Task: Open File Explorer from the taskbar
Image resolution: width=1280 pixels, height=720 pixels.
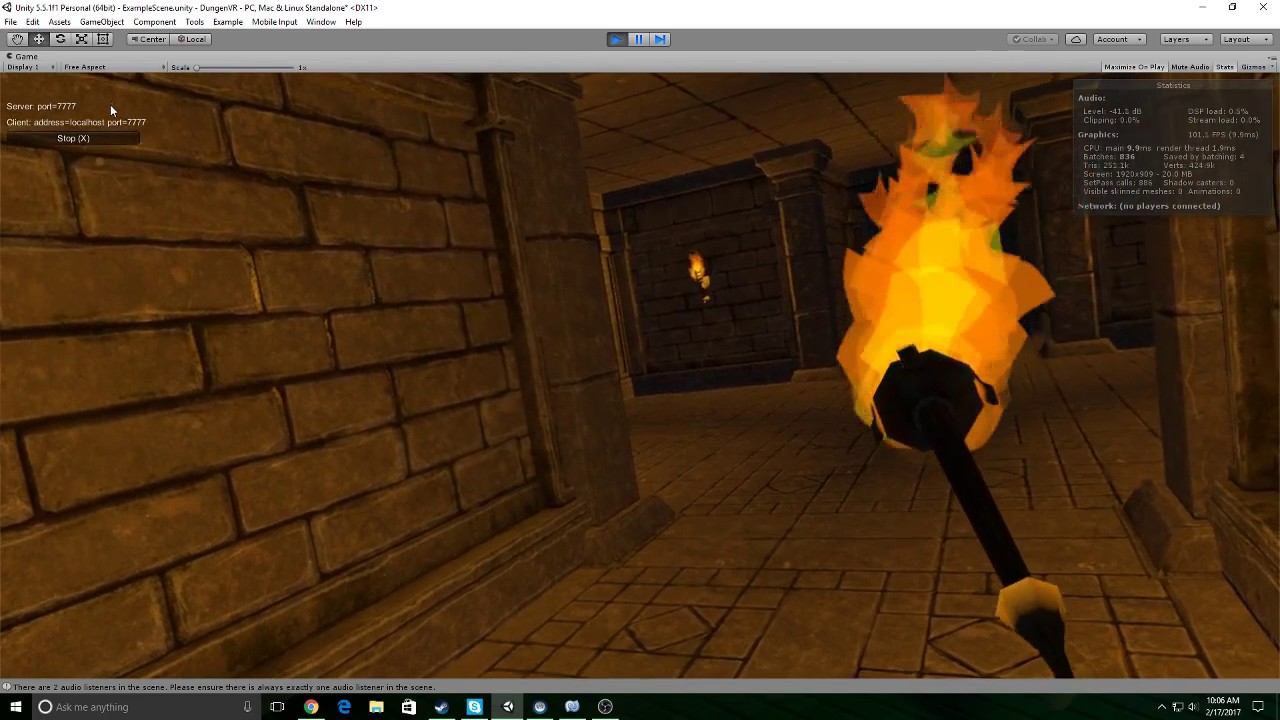Action: coord(376,707)
